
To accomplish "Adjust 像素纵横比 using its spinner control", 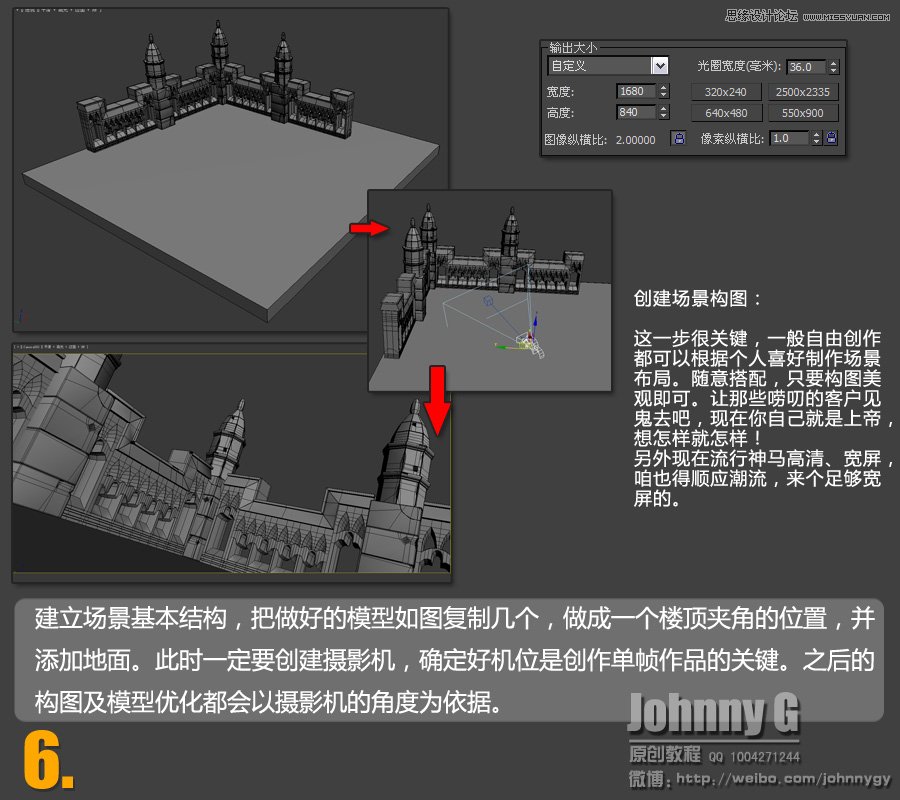I will [815, 139].
